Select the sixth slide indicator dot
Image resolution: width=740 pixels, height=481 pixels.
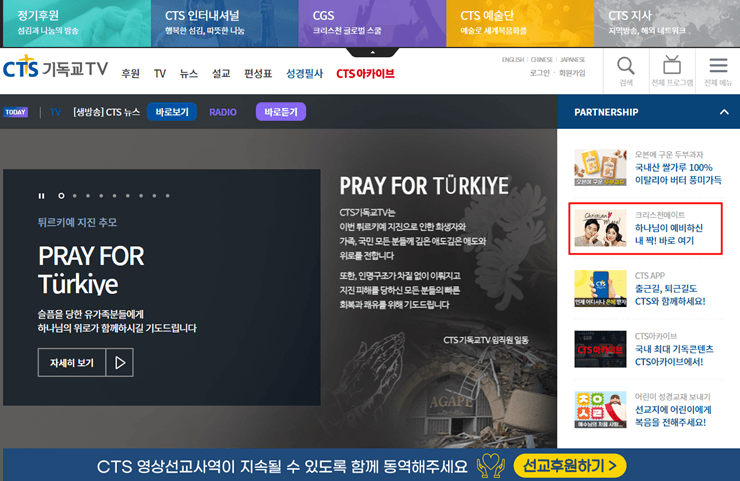[127, 196]
